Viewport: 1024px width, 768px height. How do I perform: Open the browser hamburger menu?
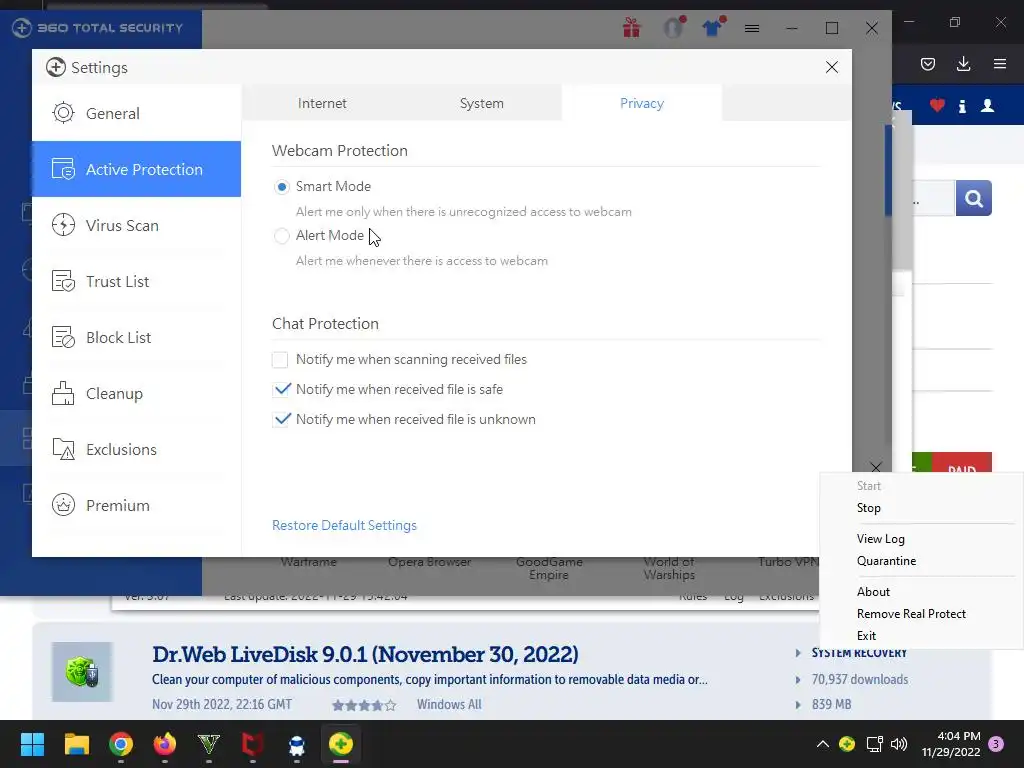[1000, 64]
